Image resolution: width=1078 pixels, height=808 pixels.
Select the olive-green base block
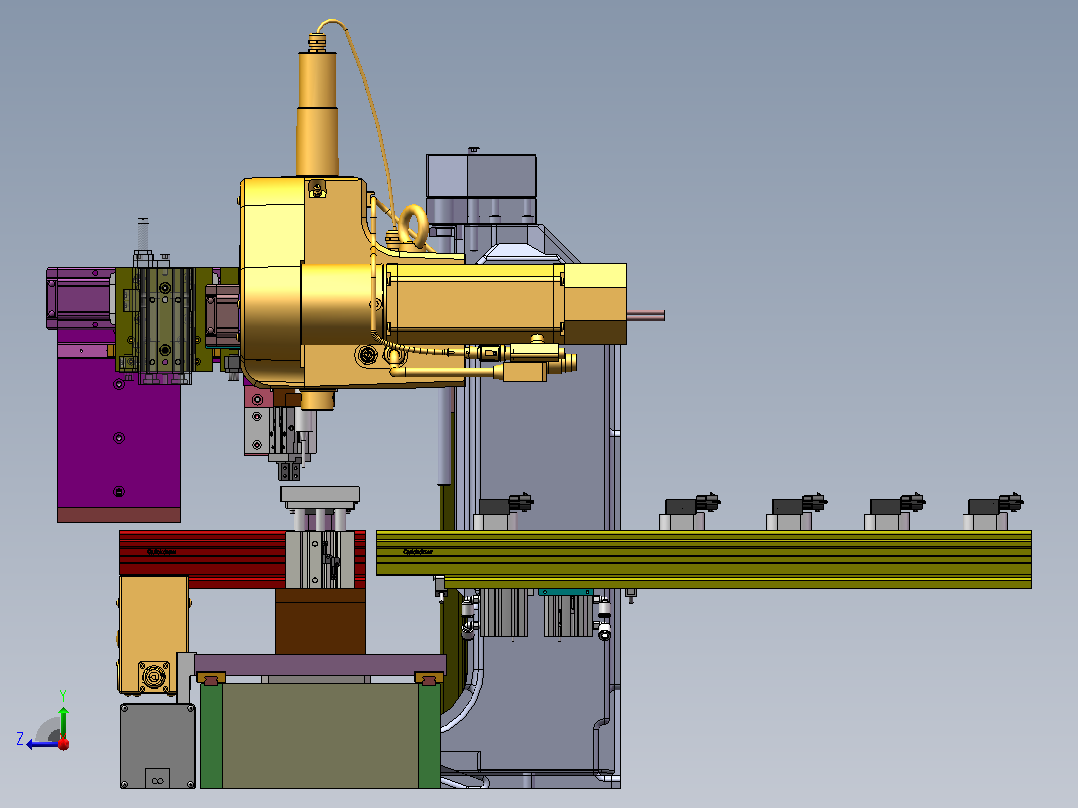[320, 736]
